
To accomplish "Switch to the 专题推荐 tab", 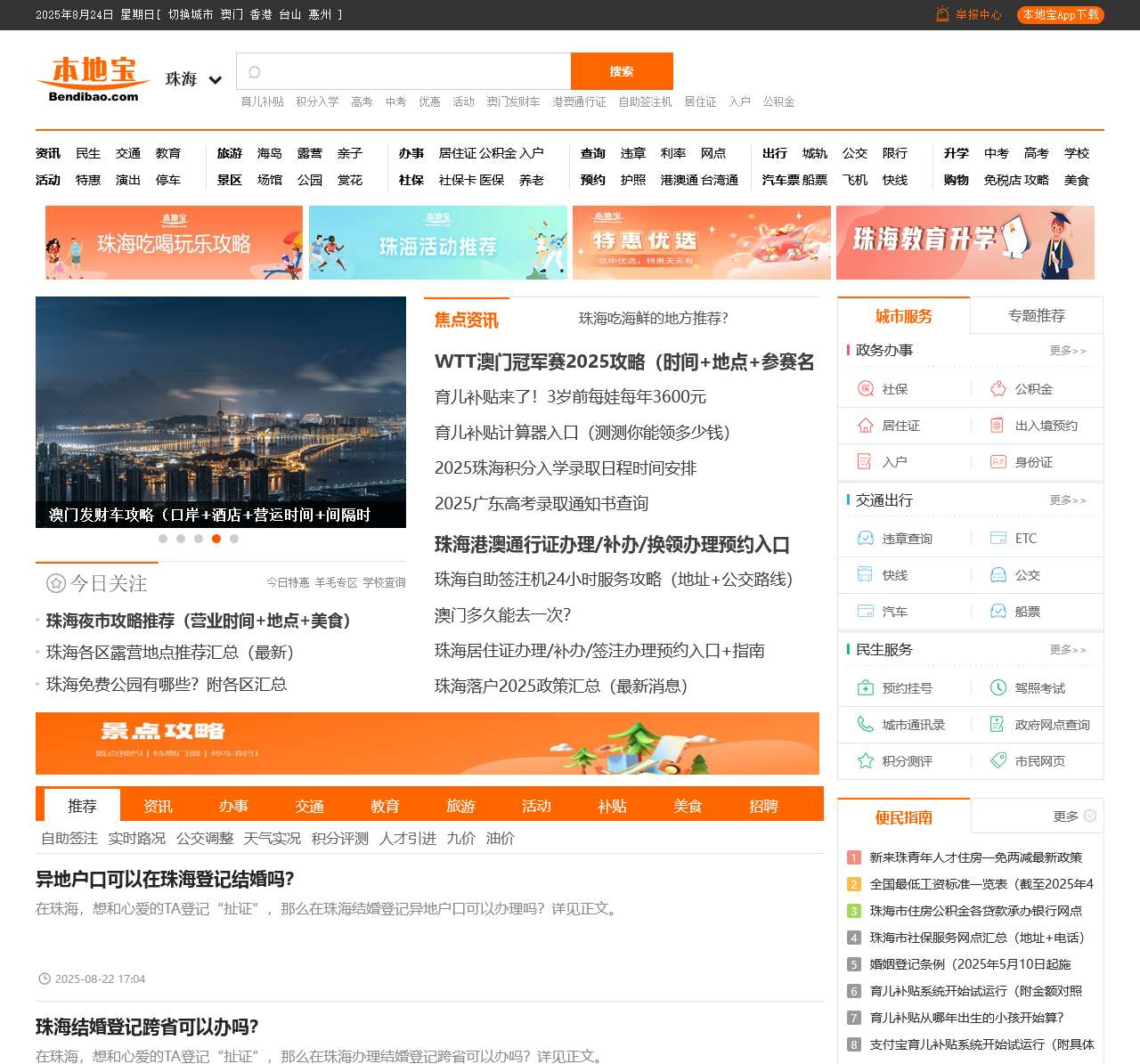I will tap(1036, 316).
